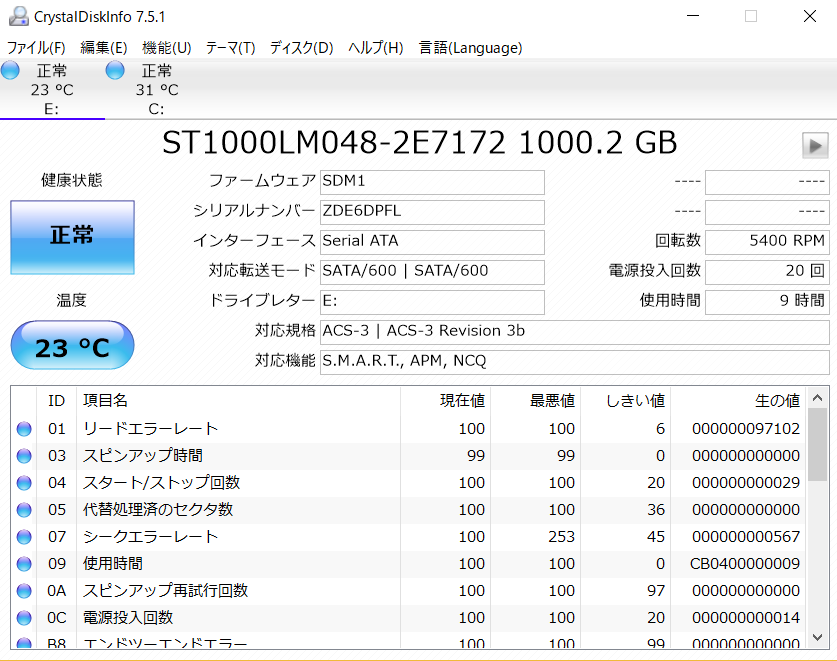
Task: Click status orb for attribute 05
Action: [x=24, y=510]
